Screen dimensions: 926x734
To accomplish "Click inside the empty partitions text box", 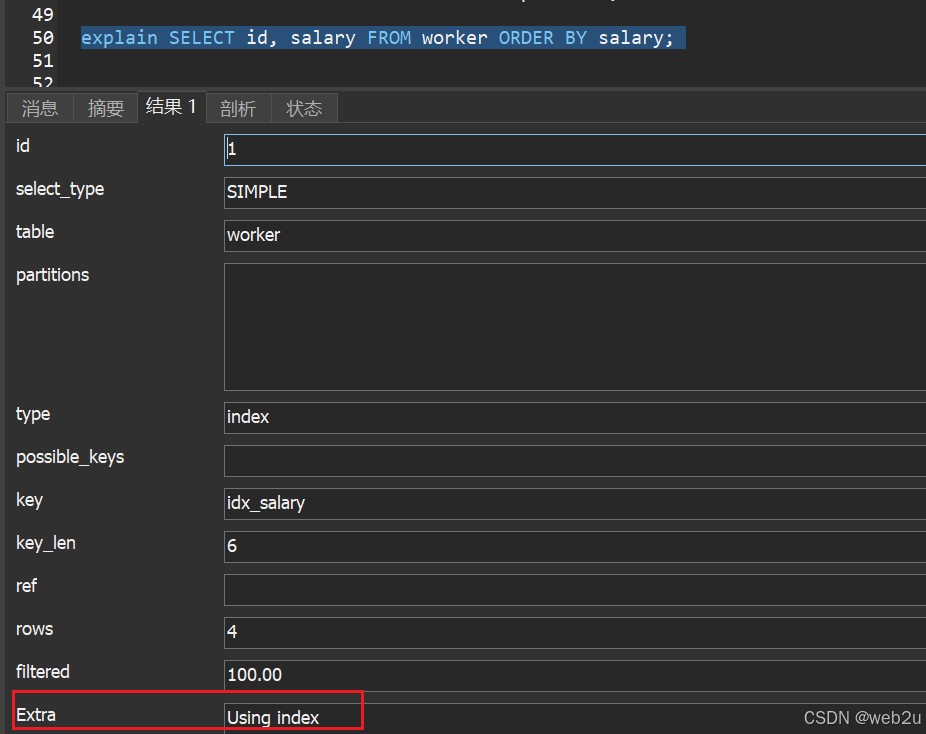I will 574,326.
